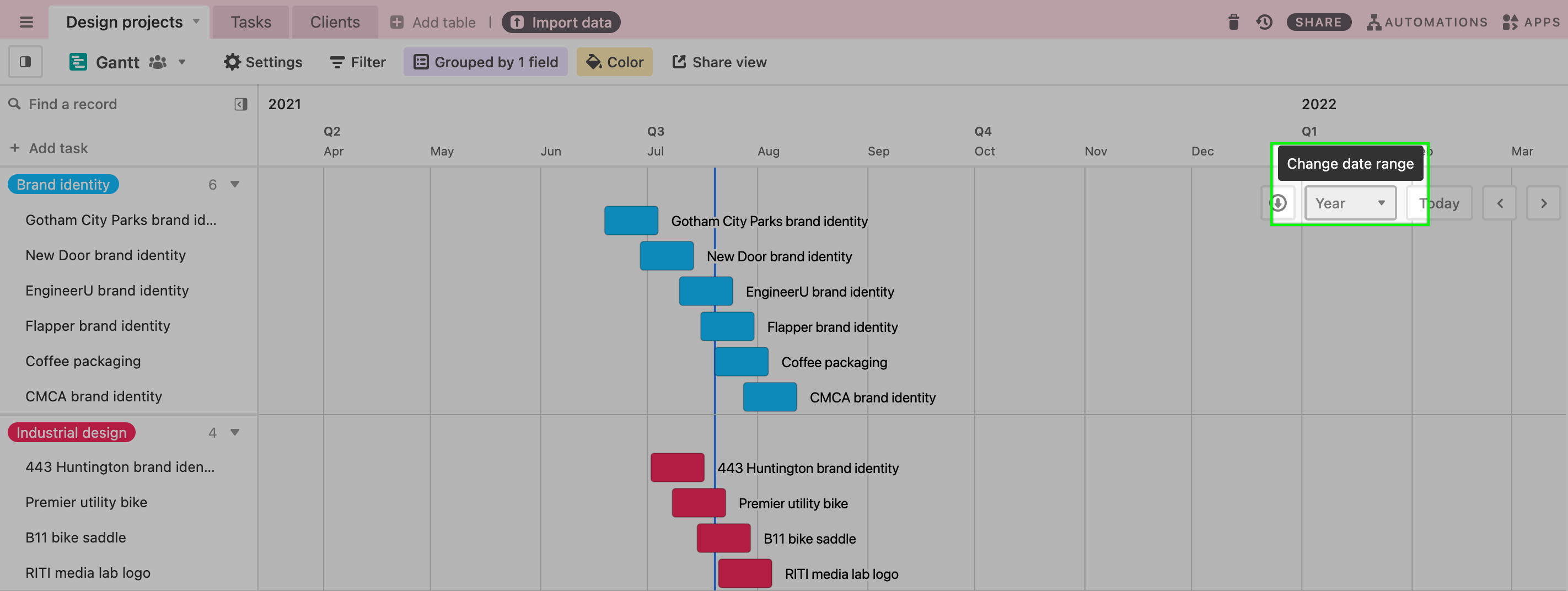Image resolution: width=1568 pixels, height=591 pixels.
Task: Open RITI media lab logo in list
Action: pos(88,573)
